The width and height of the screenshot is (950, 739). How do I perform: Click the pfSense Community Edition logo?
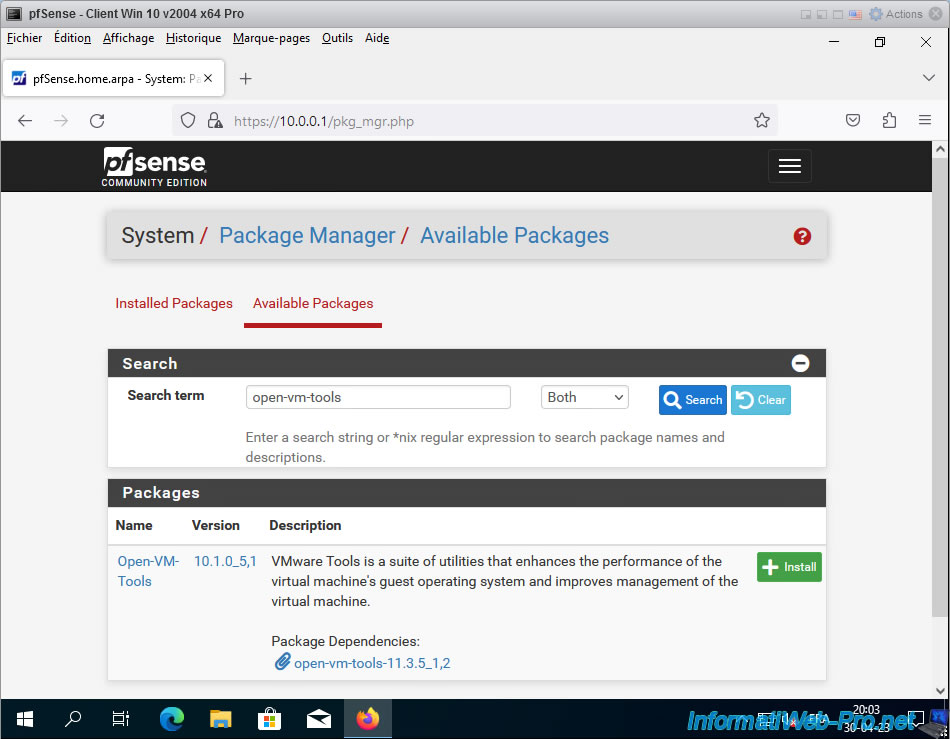pyautogui.click(x=154, y=167)
